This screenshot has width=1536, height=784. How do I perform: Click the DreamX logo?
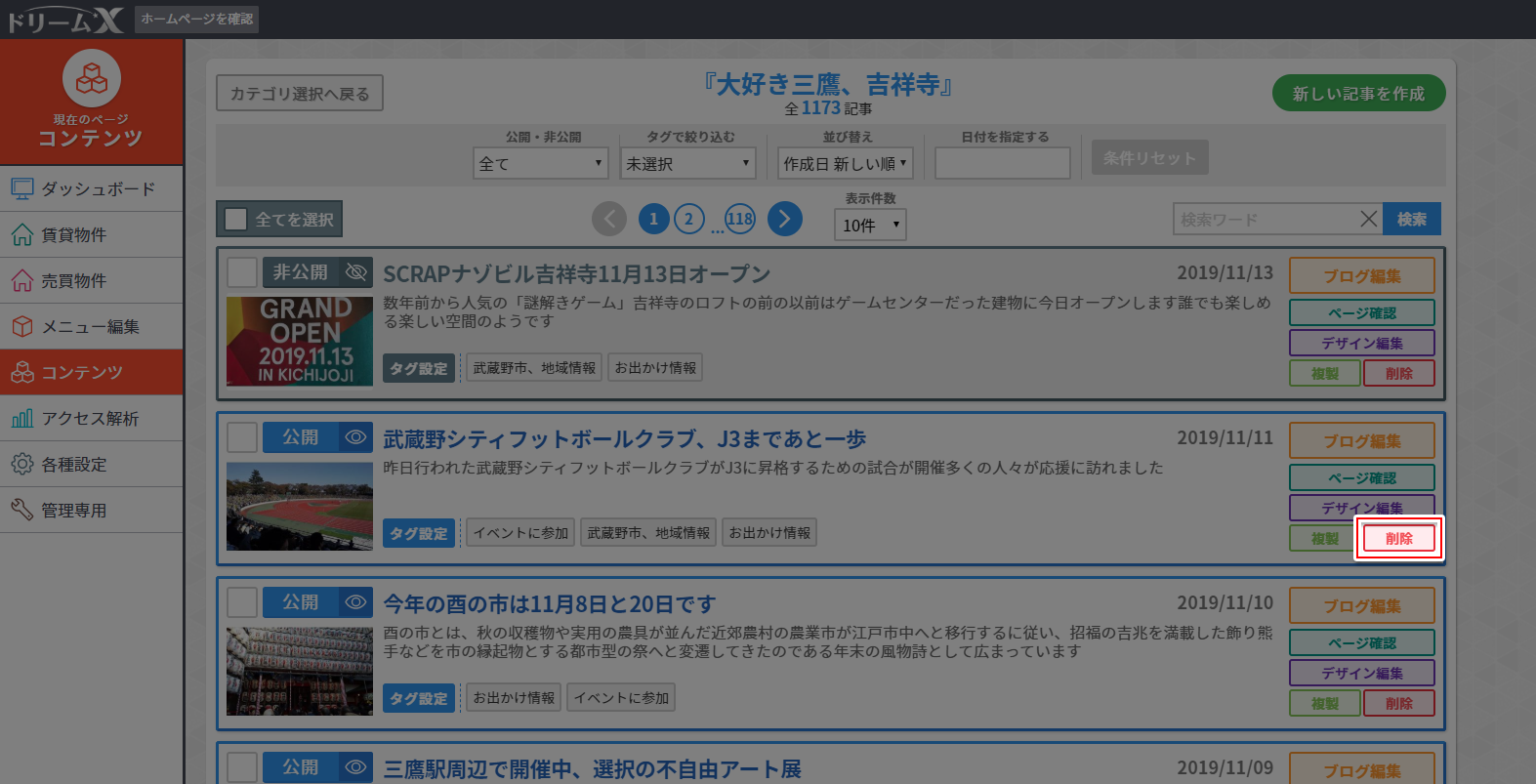[64, 20]
